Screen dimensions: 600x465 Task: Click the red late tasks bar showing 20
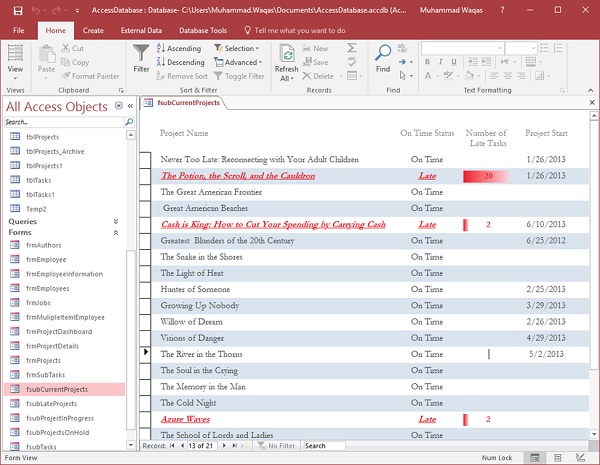[x=485, y=176]
